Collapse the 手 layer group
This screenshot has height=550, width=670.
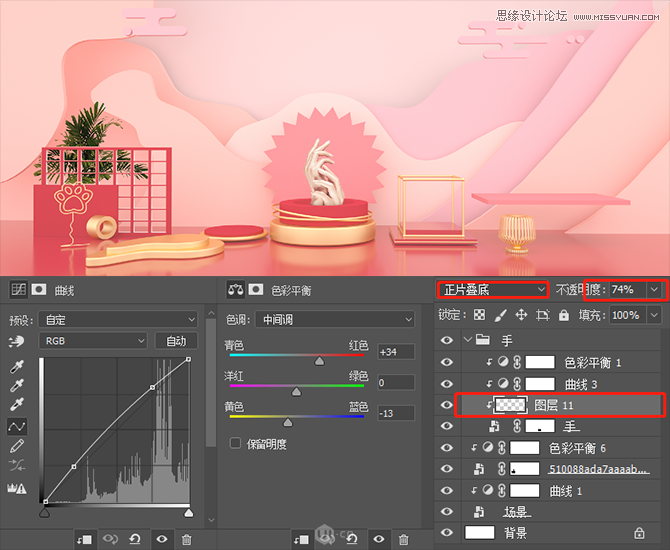[467, 340]
